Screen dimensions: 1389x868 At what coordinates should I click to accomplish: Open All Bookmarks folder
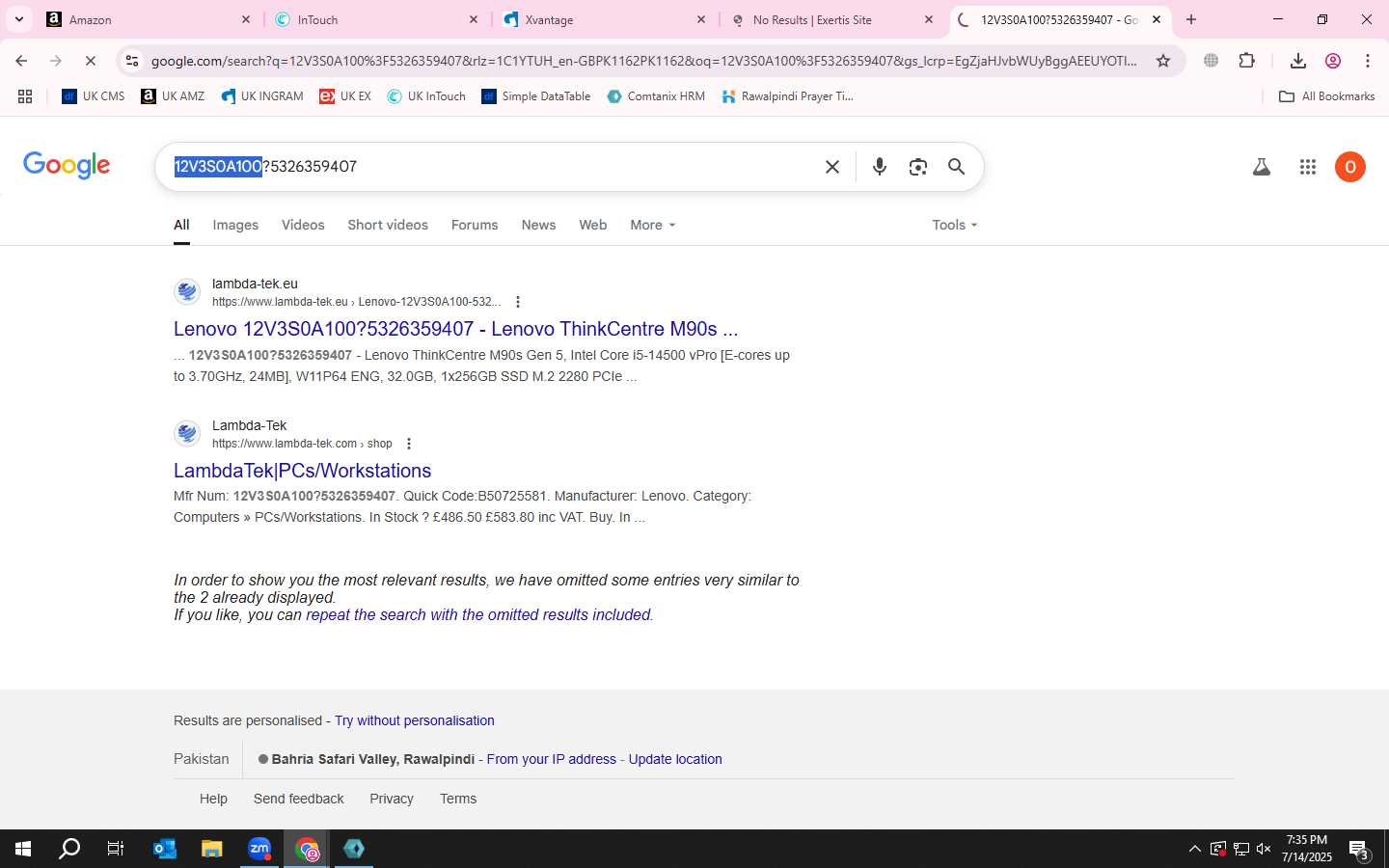pyautogui.click(x=1326, y=96)
